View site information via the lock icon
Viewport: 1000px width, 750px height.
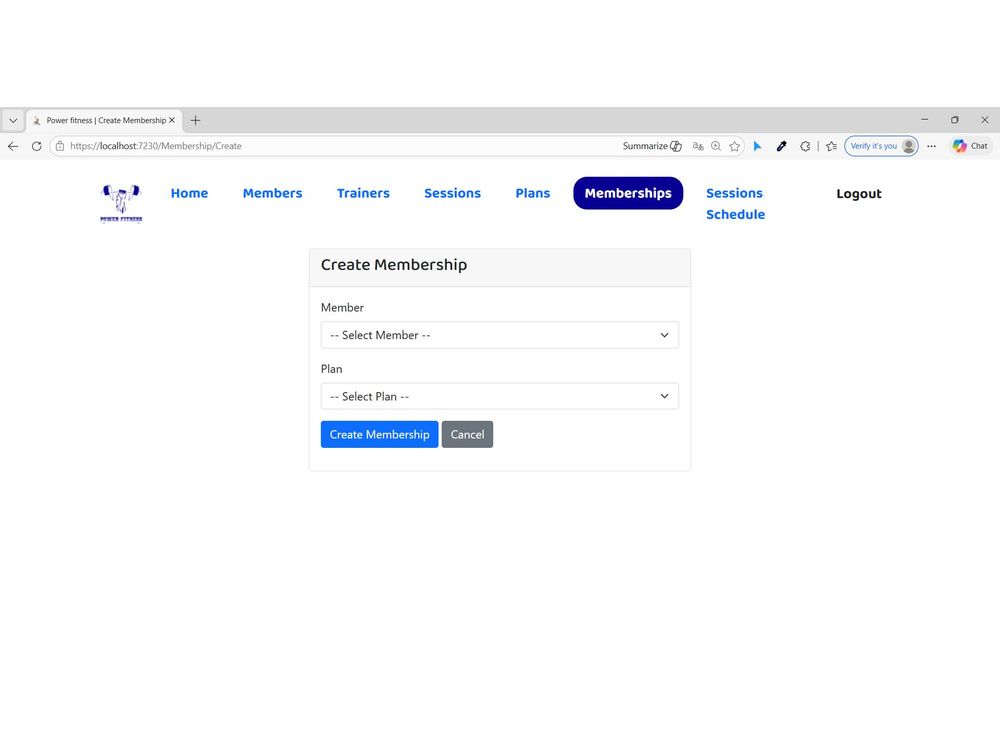(x=60, y=146)
